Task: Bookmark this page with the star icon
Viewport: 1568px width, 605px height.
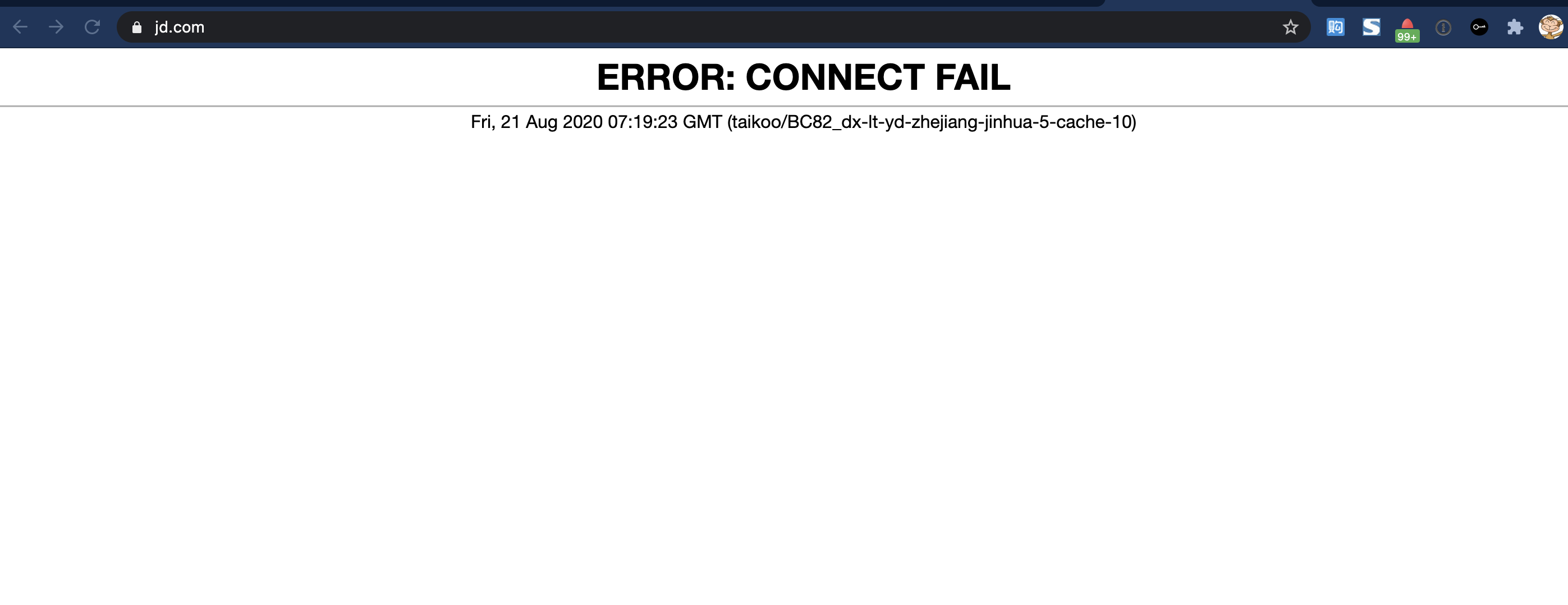Action: pos(1290,27)
